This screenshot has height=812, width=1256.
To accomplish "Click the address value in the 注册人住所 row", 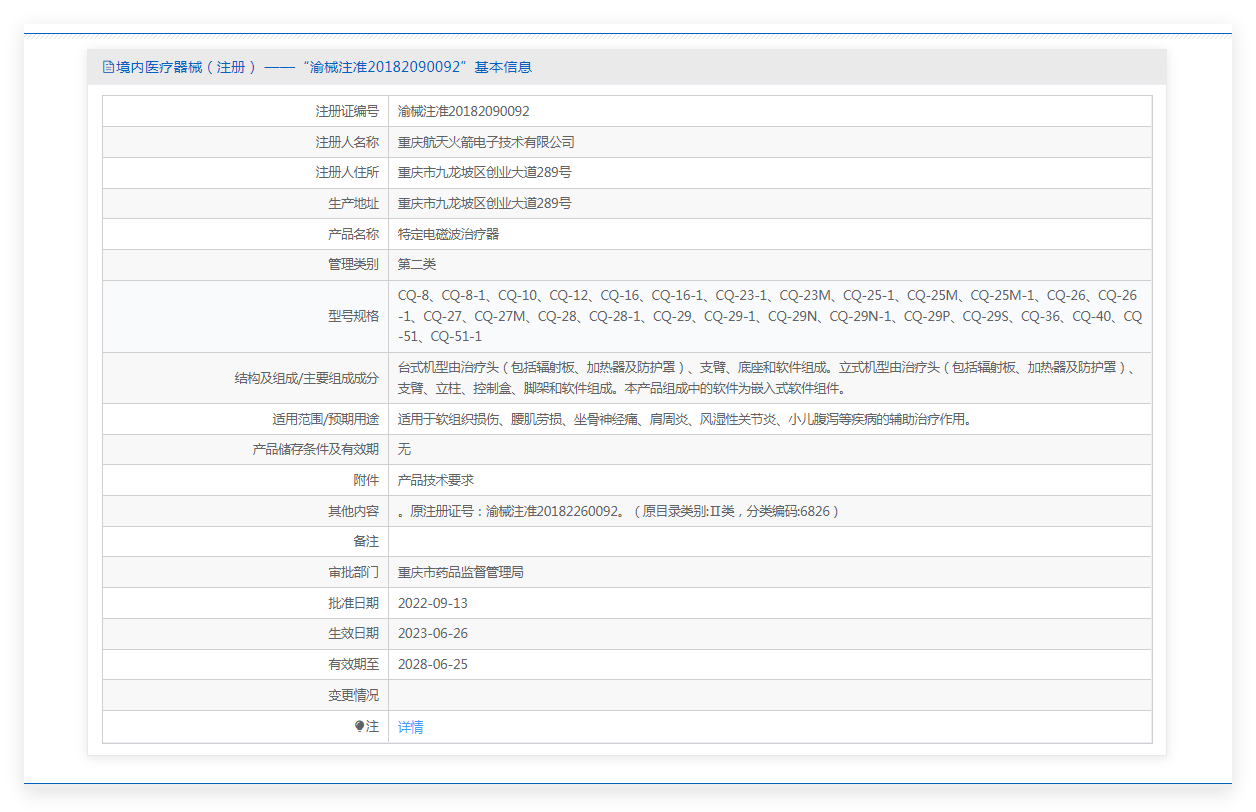I will 484,172.
